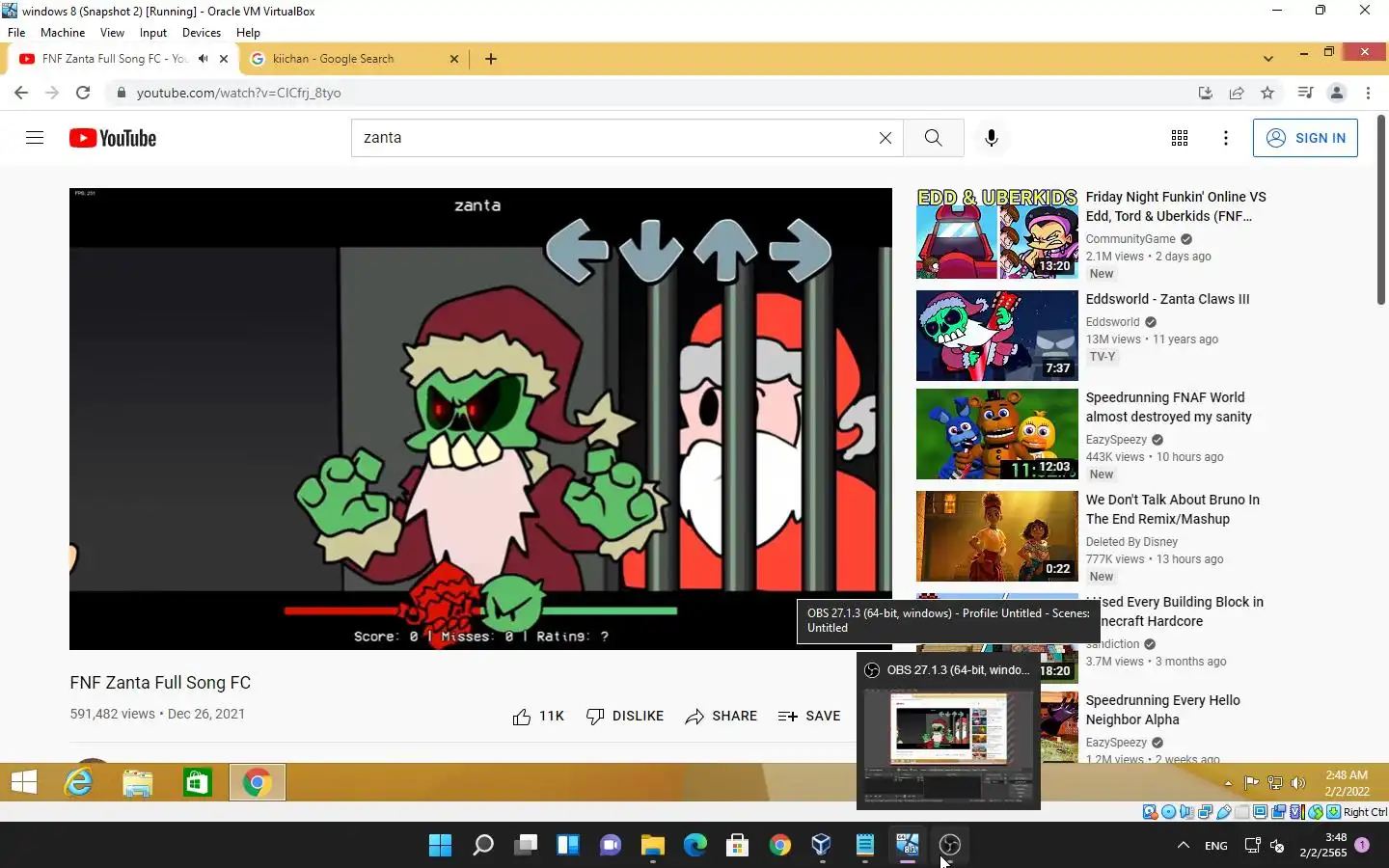
Task: Go forward in Chrome
Action: [52, 93]
